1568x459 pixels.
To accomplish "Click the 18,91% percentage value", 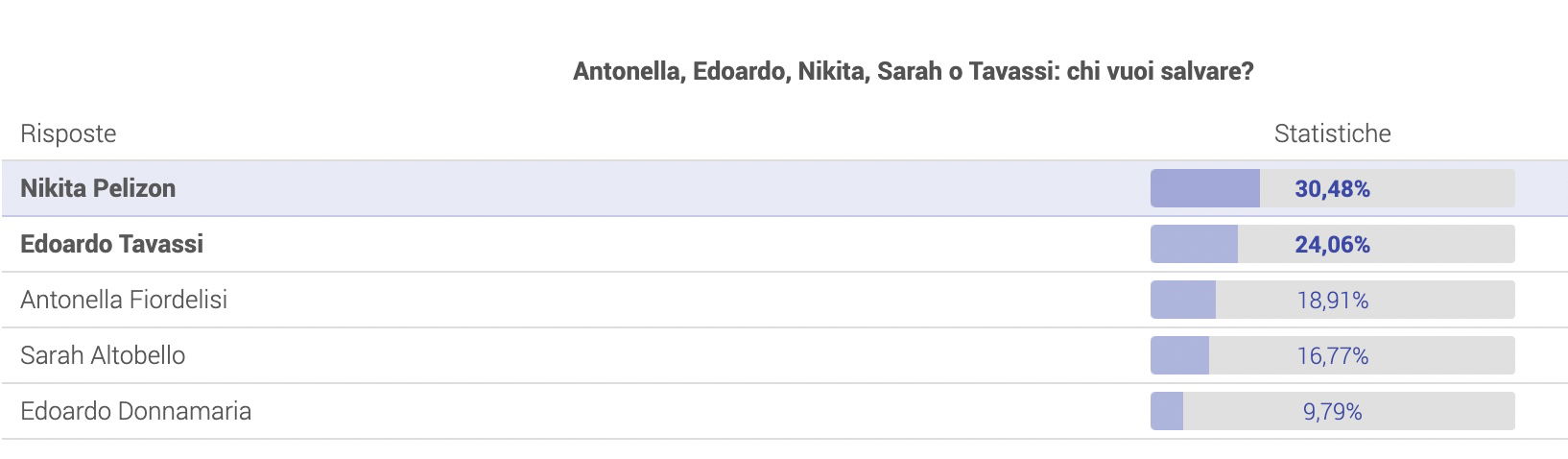I will [x=1333, y=301].
